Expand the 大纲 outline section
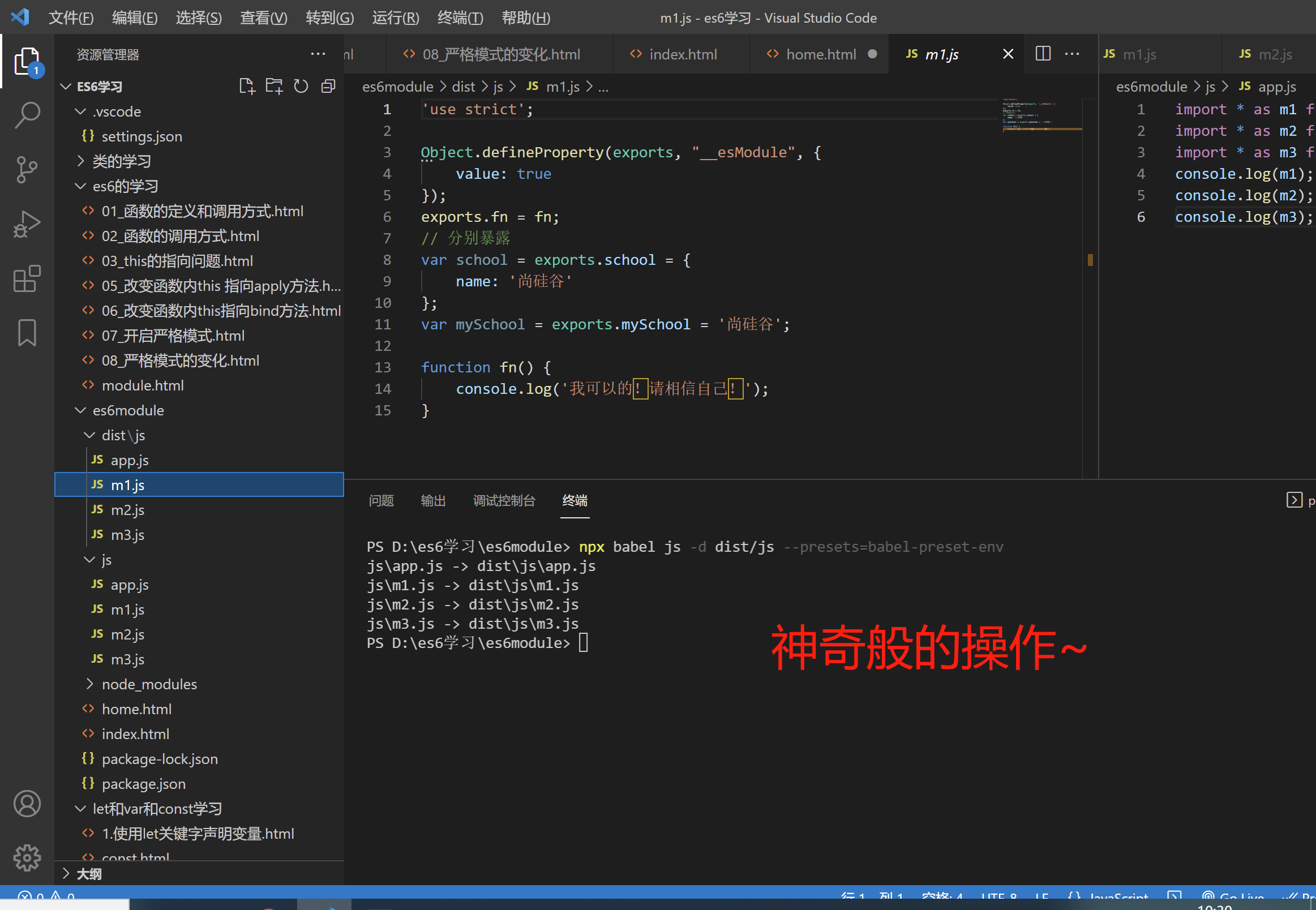Screen dimensions: 1316x910 200,874
